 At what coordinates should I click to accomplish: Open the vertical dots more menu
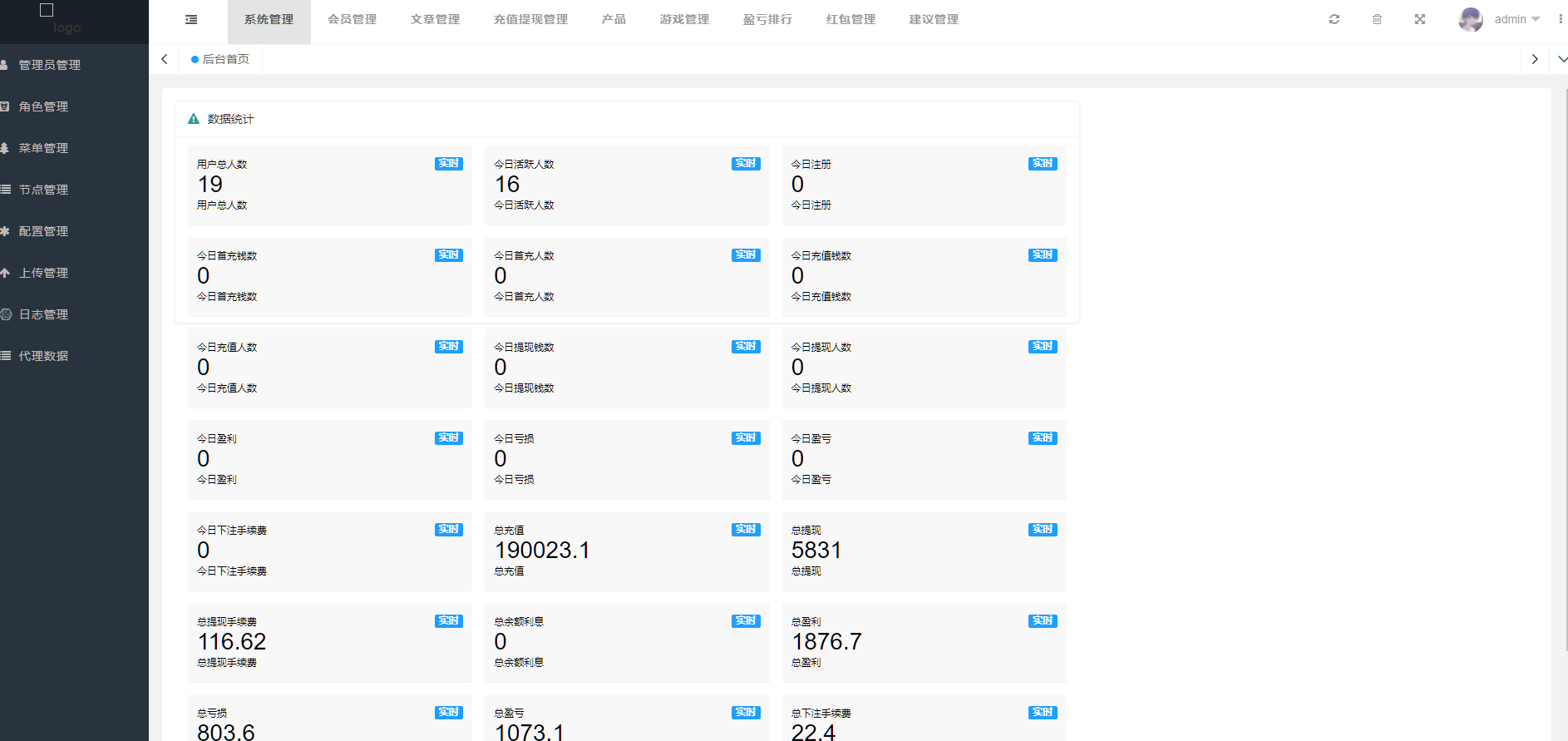1561,19
